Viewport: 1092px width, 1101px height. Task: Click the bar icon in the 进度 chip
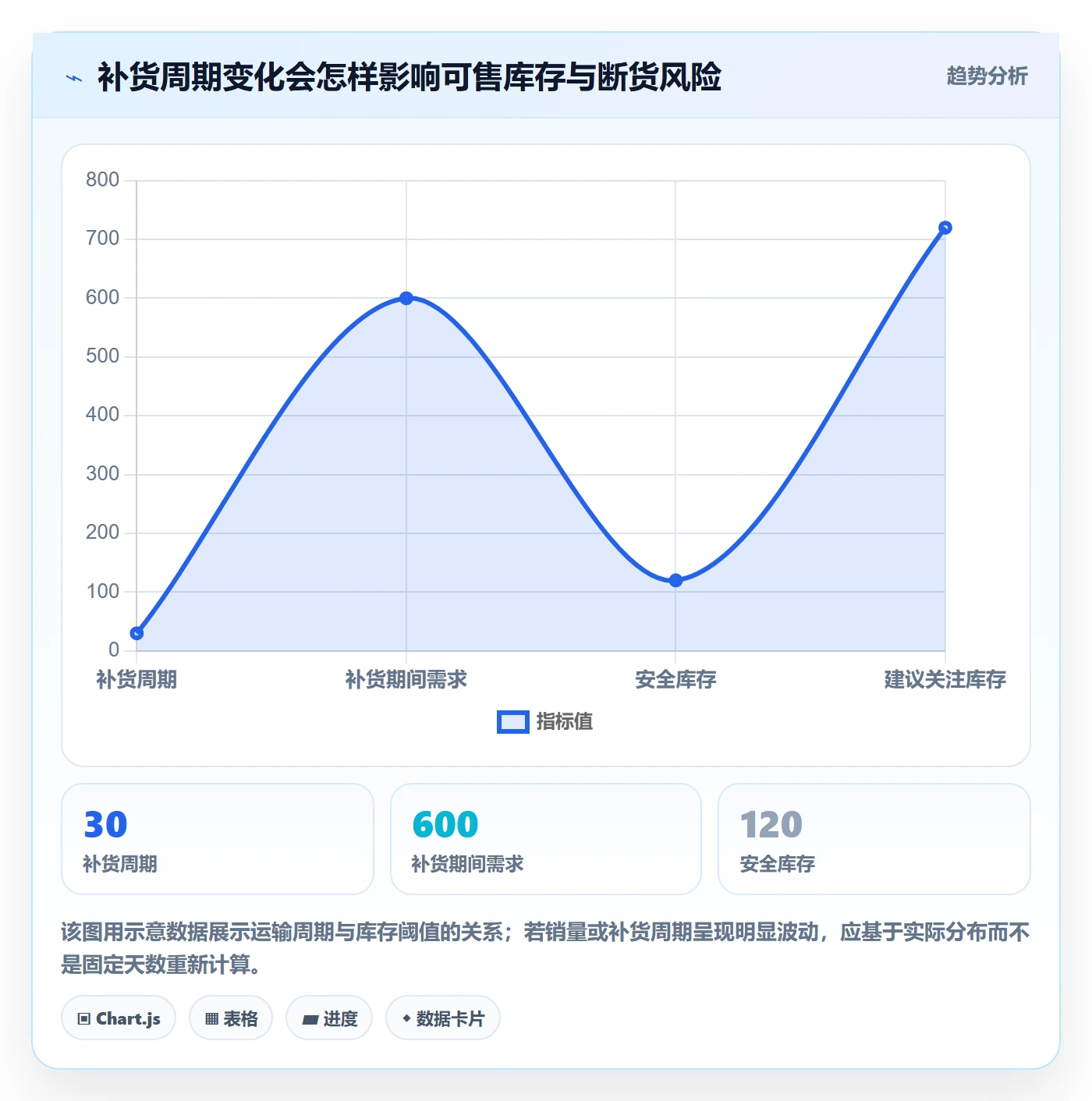tap(310, 1020)
